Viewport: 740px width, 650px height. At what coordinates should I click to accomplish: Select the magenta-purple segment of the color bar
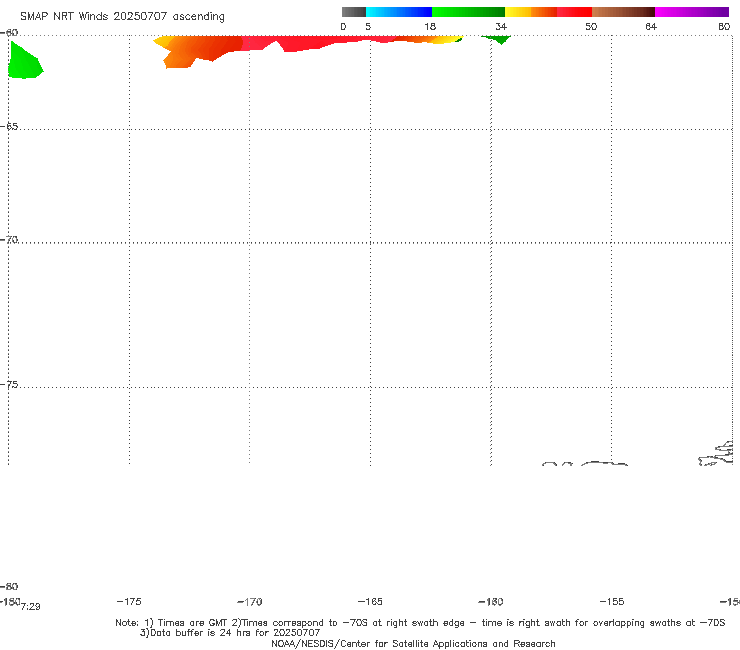(x=692, y=12)
